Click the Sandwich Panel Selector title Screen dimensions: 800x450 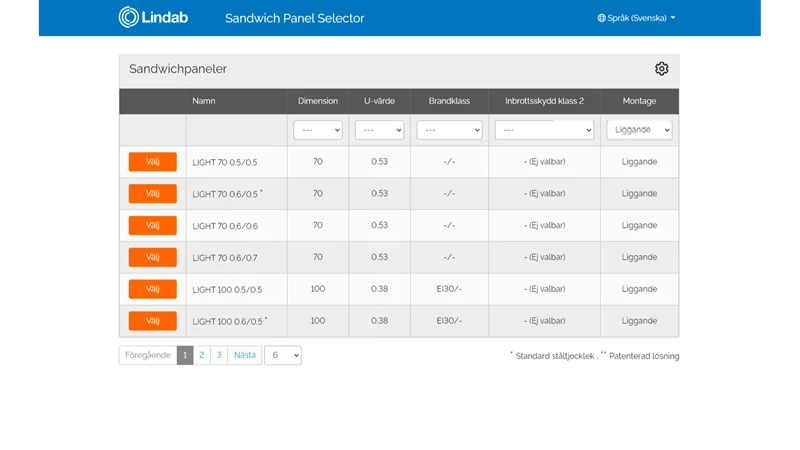294,18
